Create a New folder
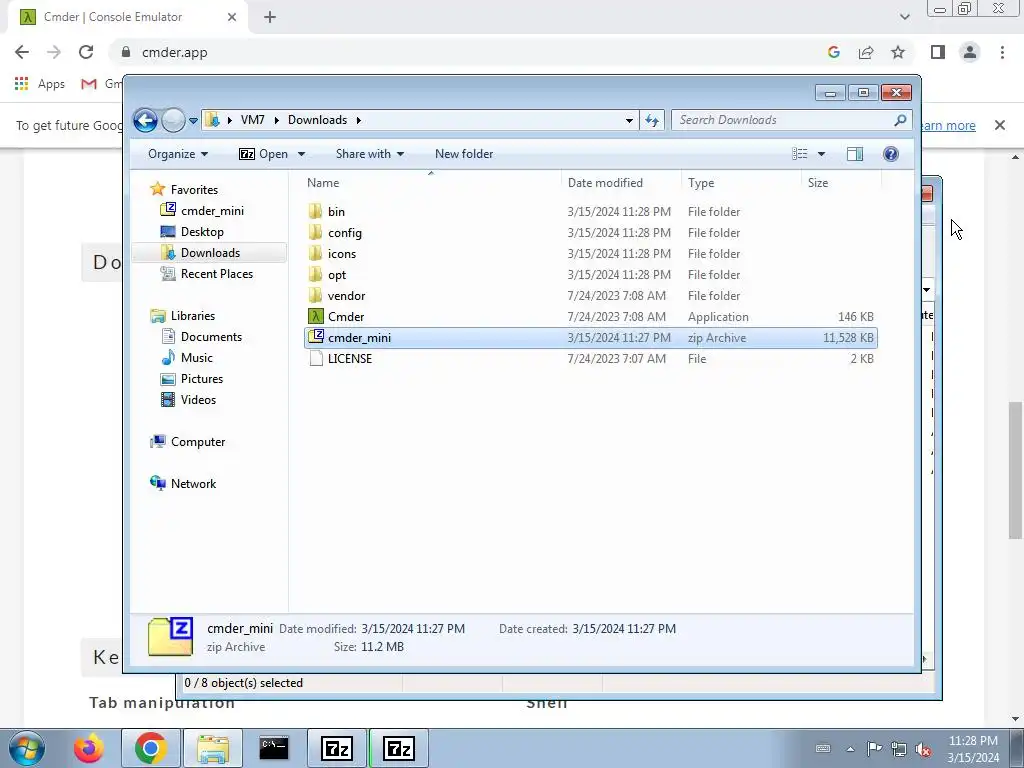This screenshot has width=1024, height=768. click(x=464, y=154)
